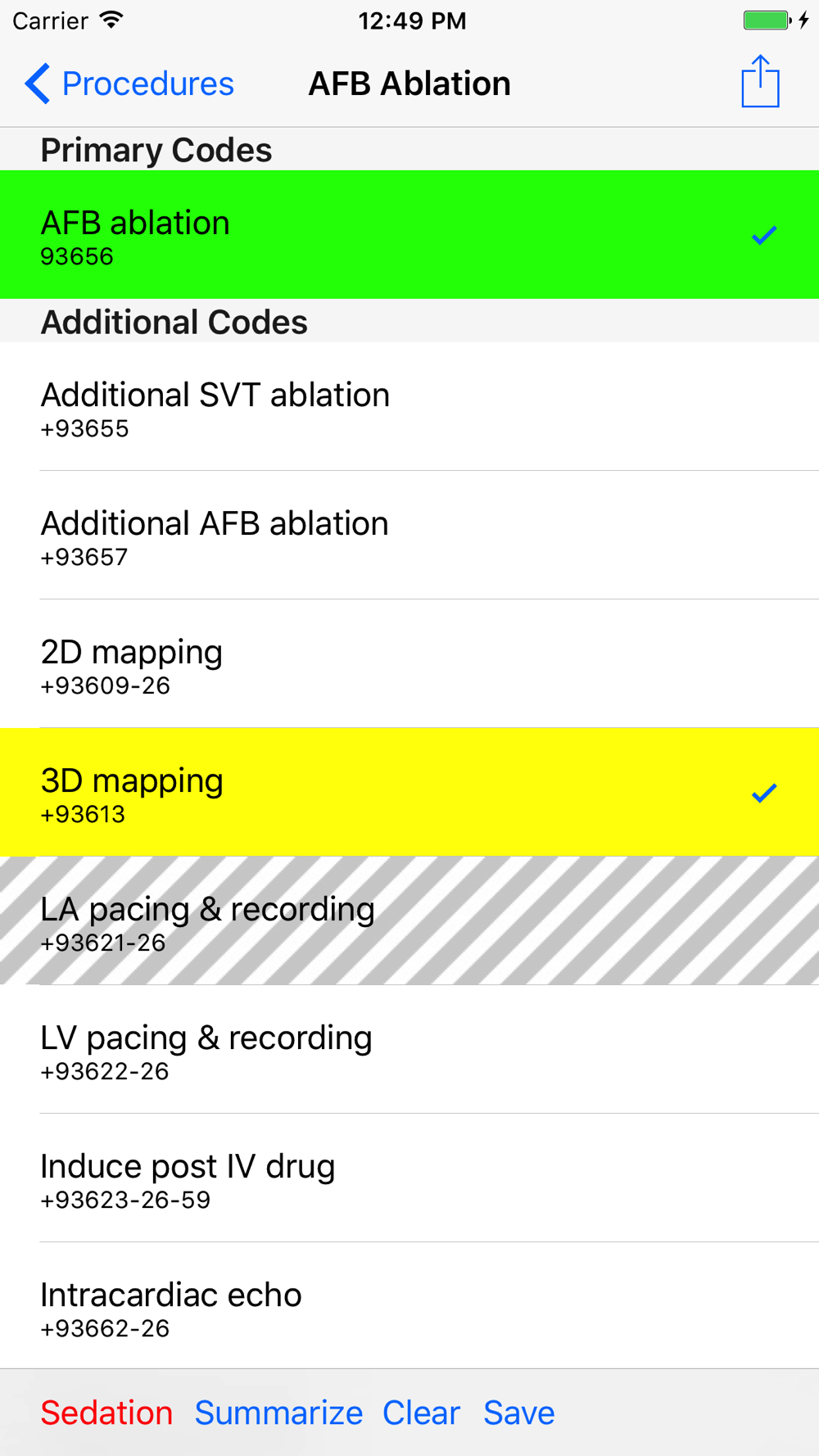Select the Additional SVT ablation code
This screenshot has height=1456, width=819.
409,407
